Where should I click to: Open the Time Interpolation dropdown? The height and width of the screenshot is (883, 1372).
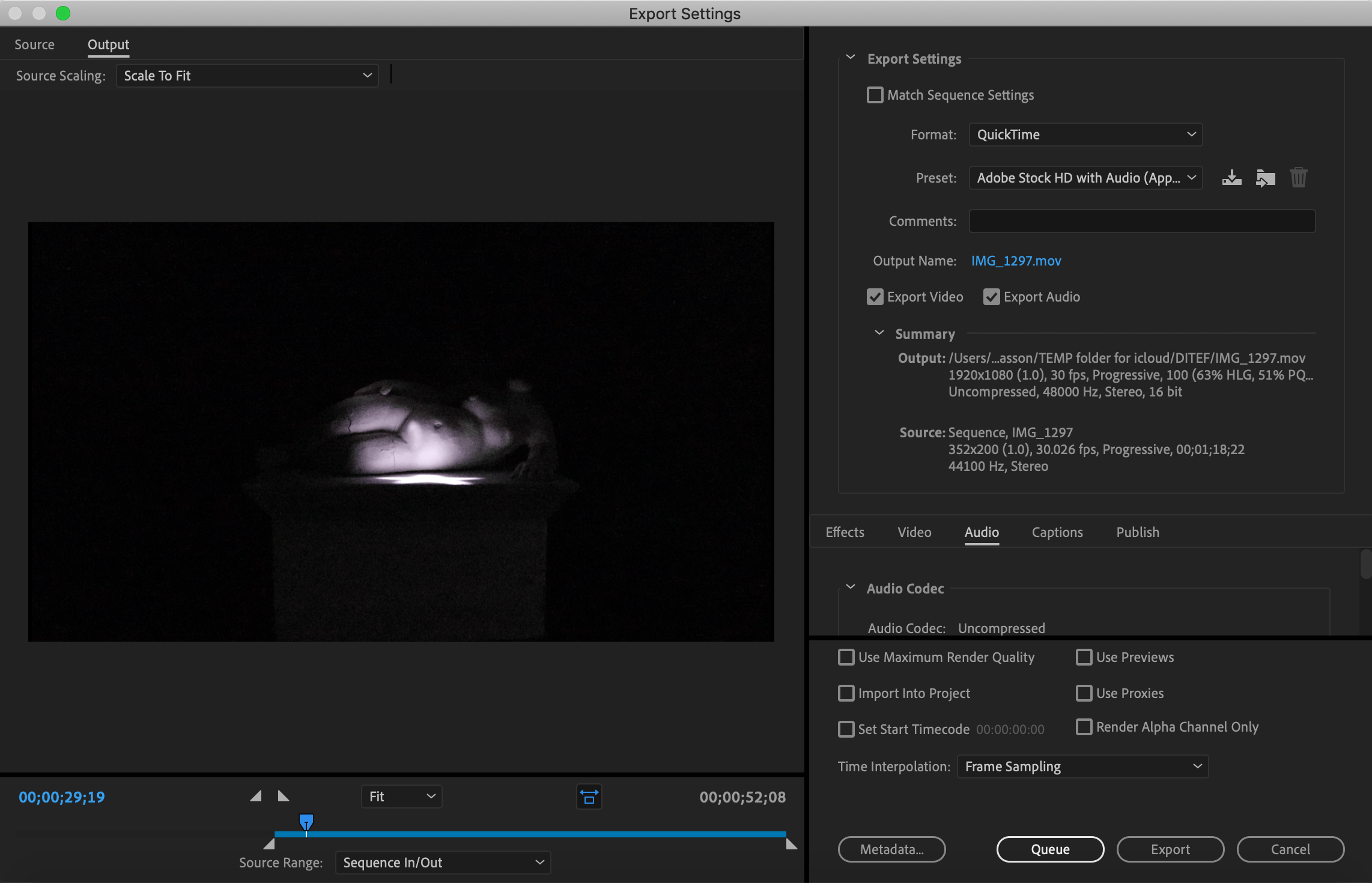[x=1081, y=766]
